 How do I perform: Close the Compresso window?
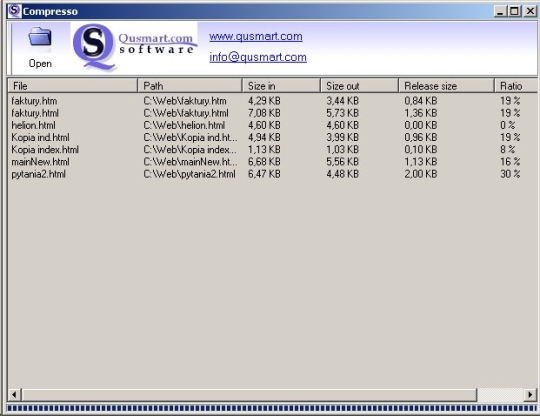530,11
